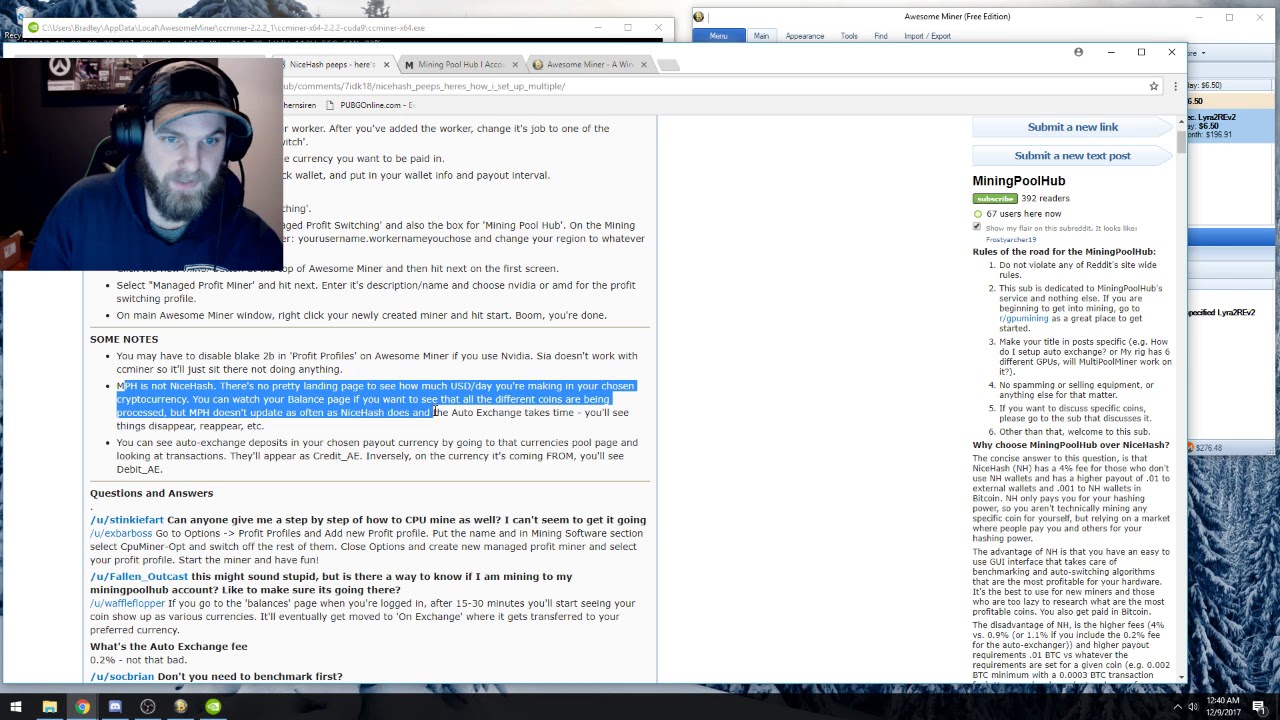Image resolution: width=1280 pixels, height=720 pixels.
Task: Open the Windows Start menu
Action: tap(16, 707)
